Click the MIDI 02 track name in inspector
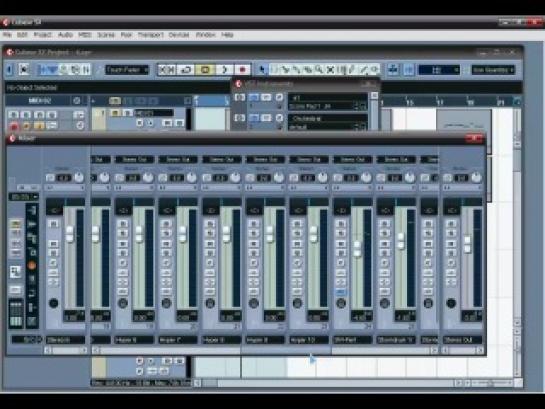Screen dimensions: 545x409 [40, 101]
